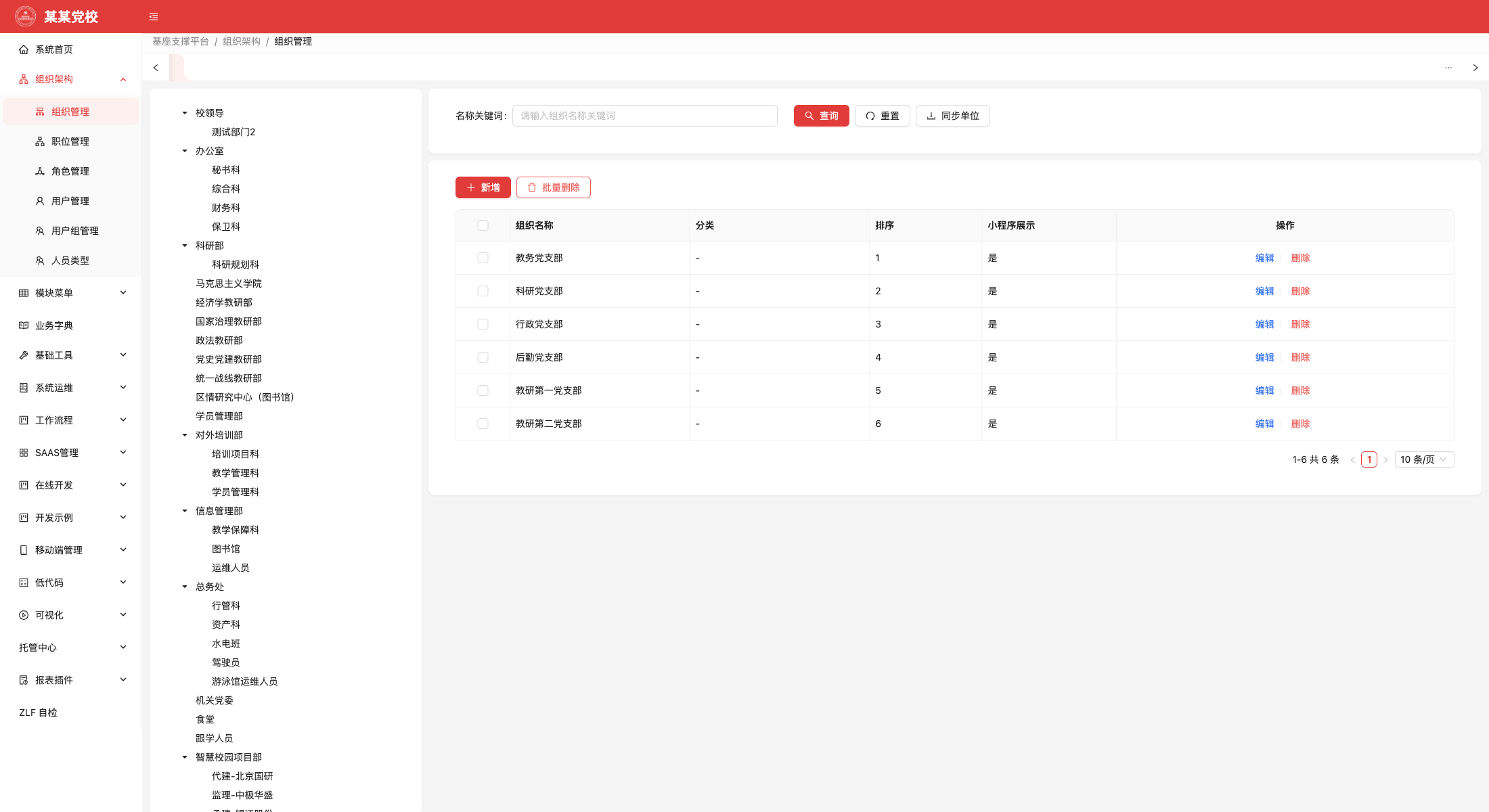Open the 10 条/页 page size dropdown
1489x812 pixels.
(x=1424, y=459)
